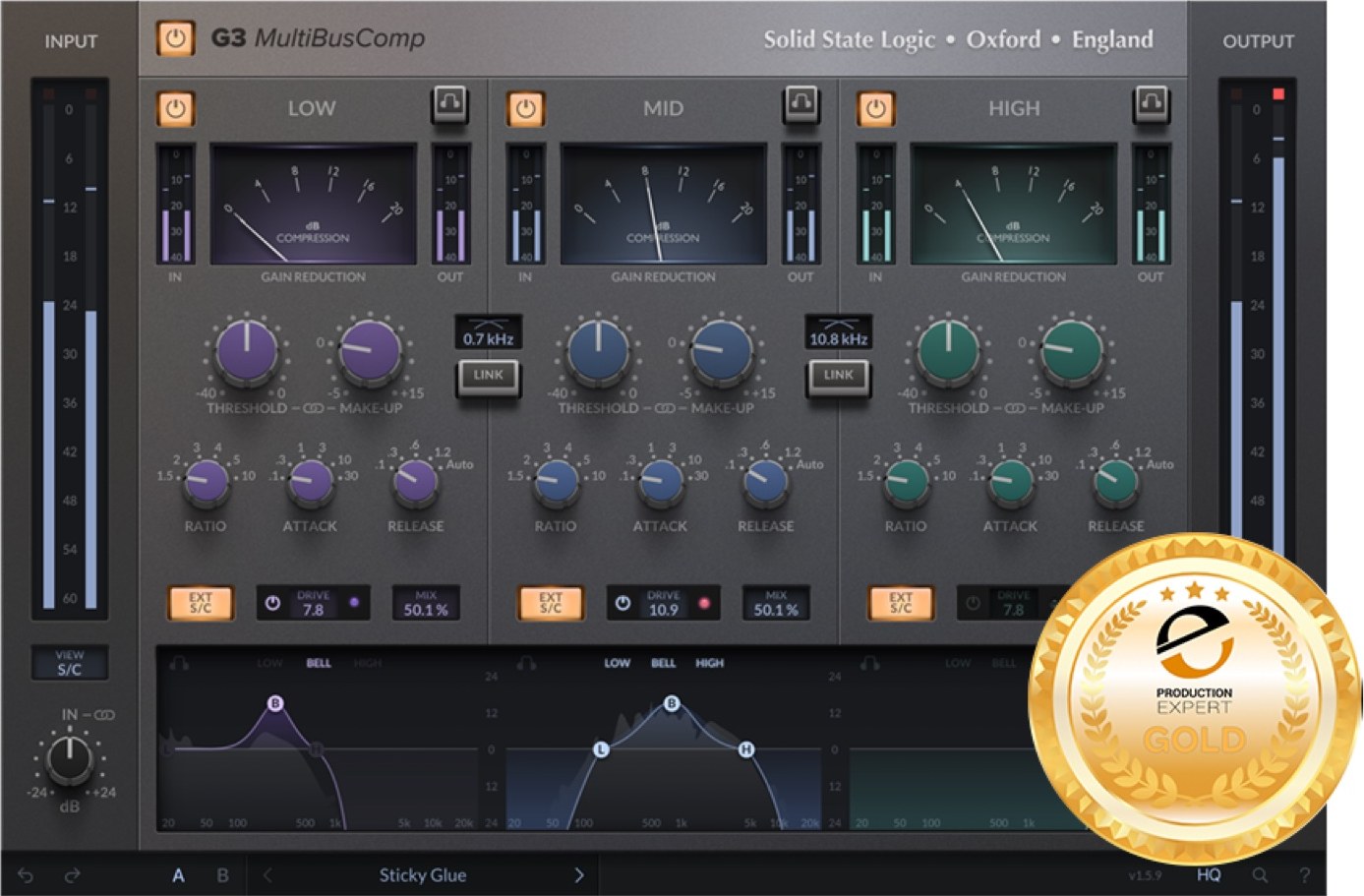The image size is (1364, 896).
Task: Switch to preset slot B
Action: point(222,874)
